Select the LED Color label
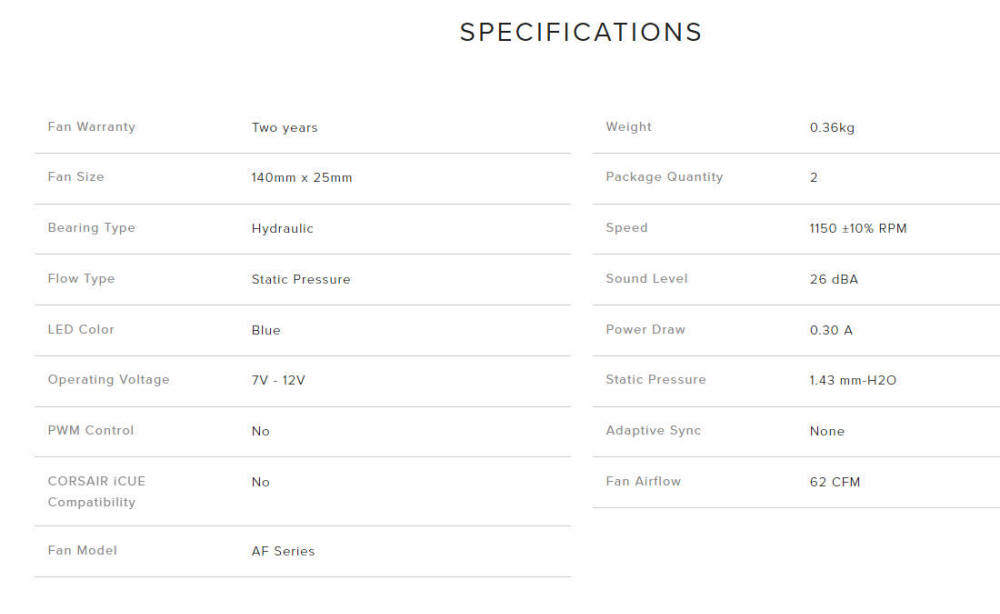Image resolution: width=1000 pixels, height=614 pixels. tap(81, 330)
